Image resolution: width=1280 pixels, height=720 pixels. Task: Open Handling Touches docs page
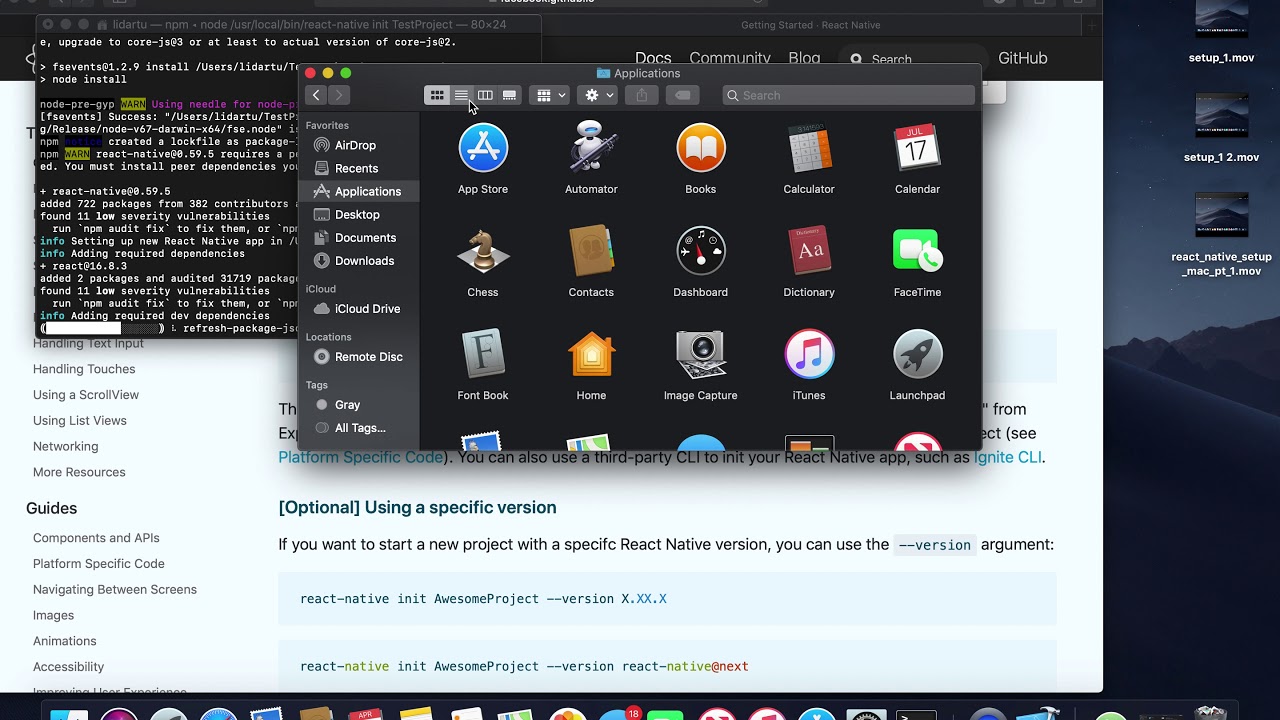(84, 369)
